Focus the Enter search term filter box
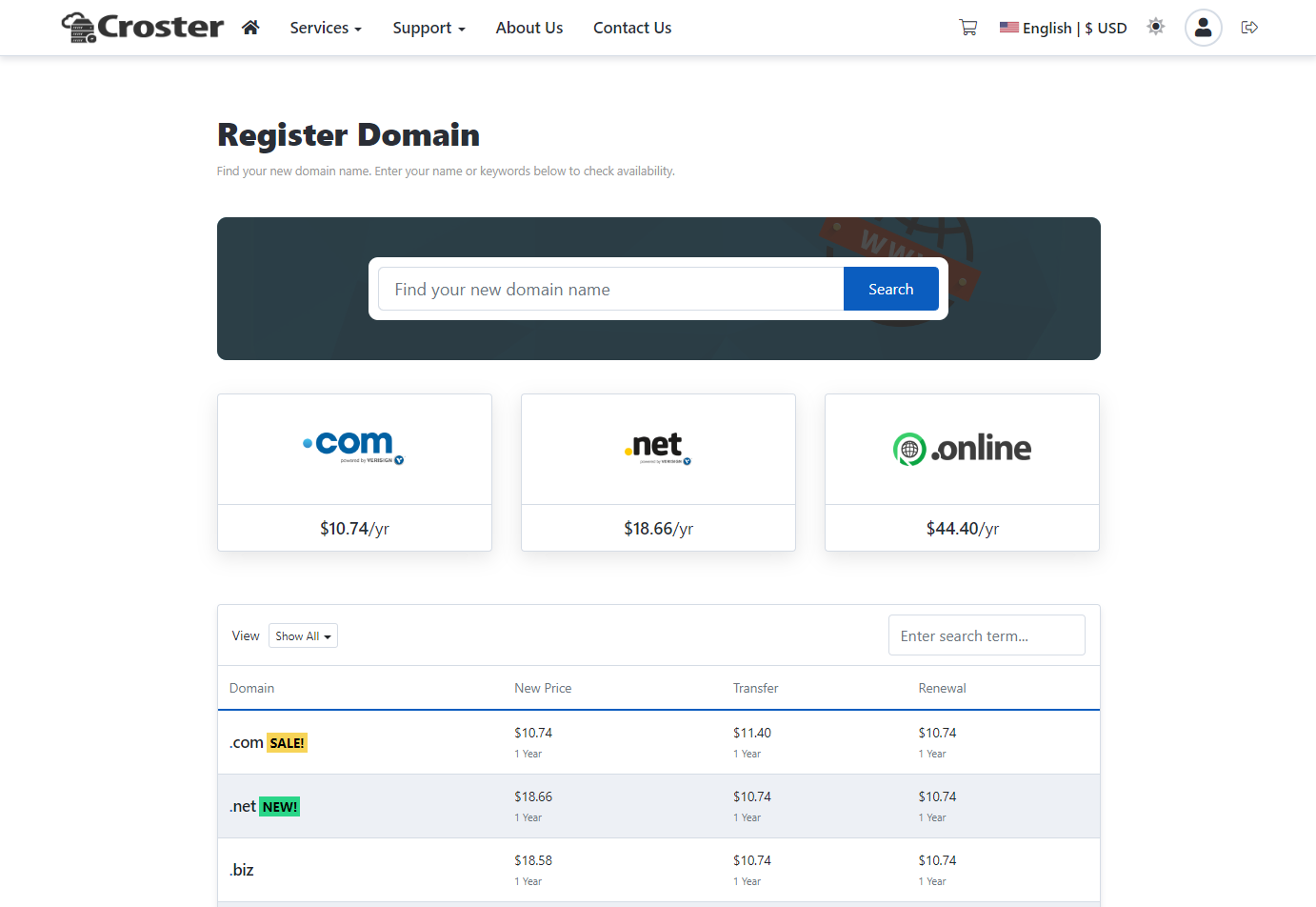This screenshot has width=1316, height=907. pyautogui.click(x=986, y=635)
